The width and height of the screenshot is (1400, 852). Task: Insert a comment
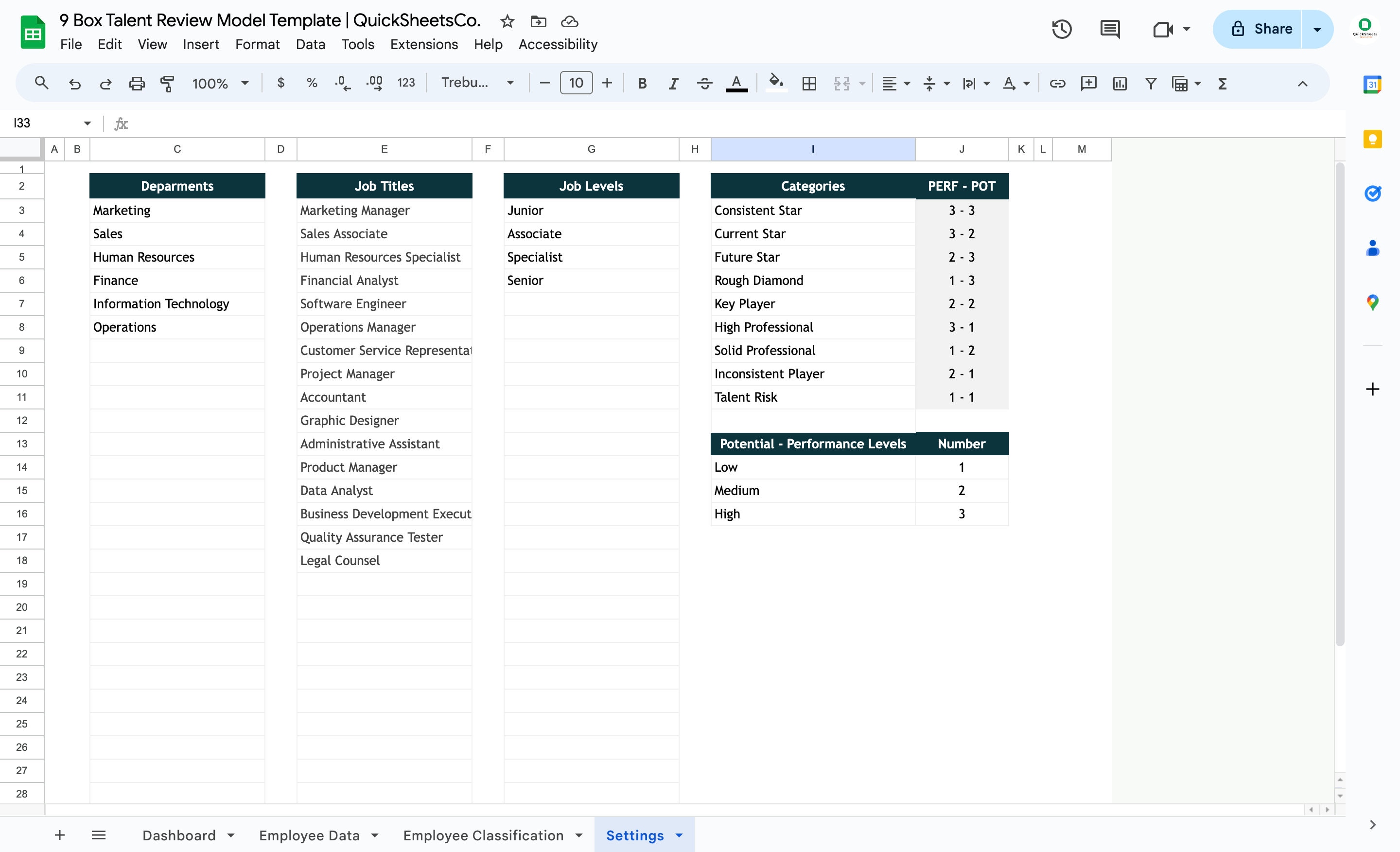pyautogui.click(x=1088, y=84)
